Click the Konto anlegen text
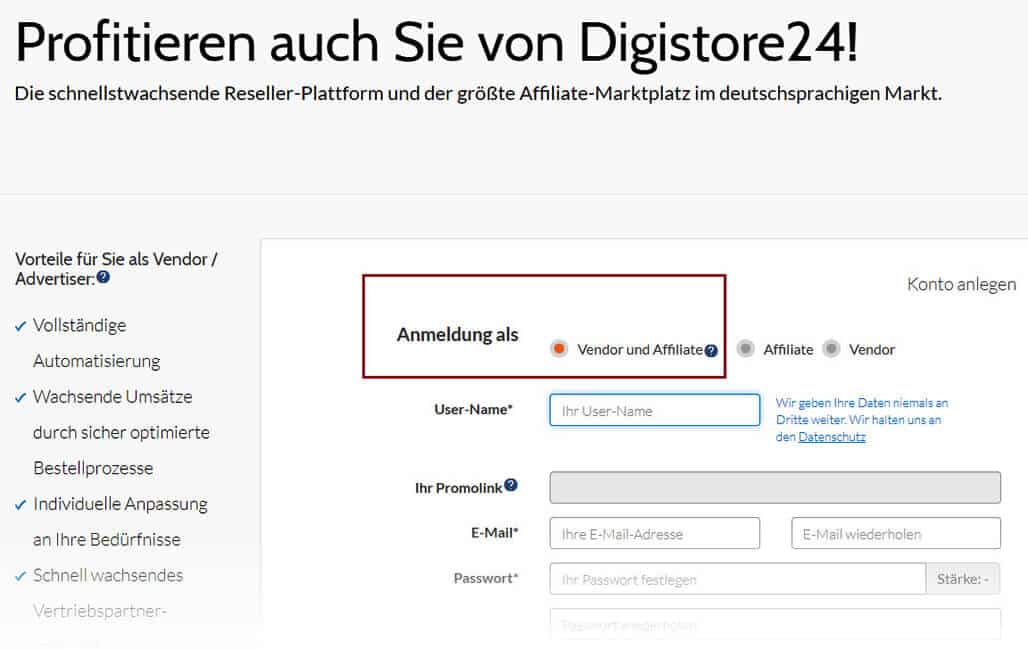 coord(961,284)
